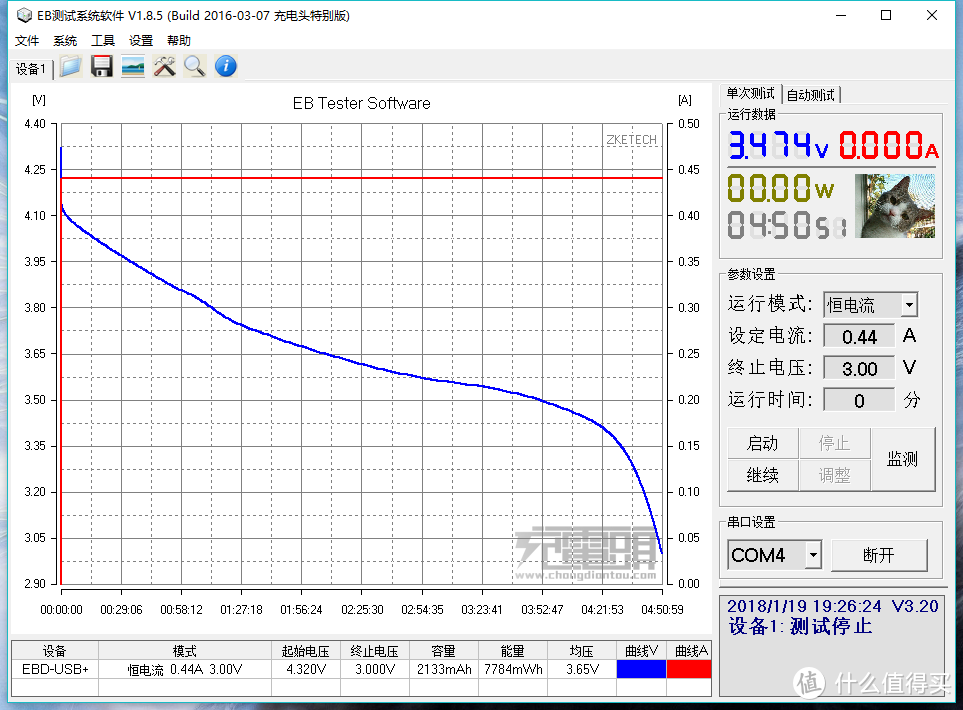Click the save picture landscape icon

pos(132,67)
